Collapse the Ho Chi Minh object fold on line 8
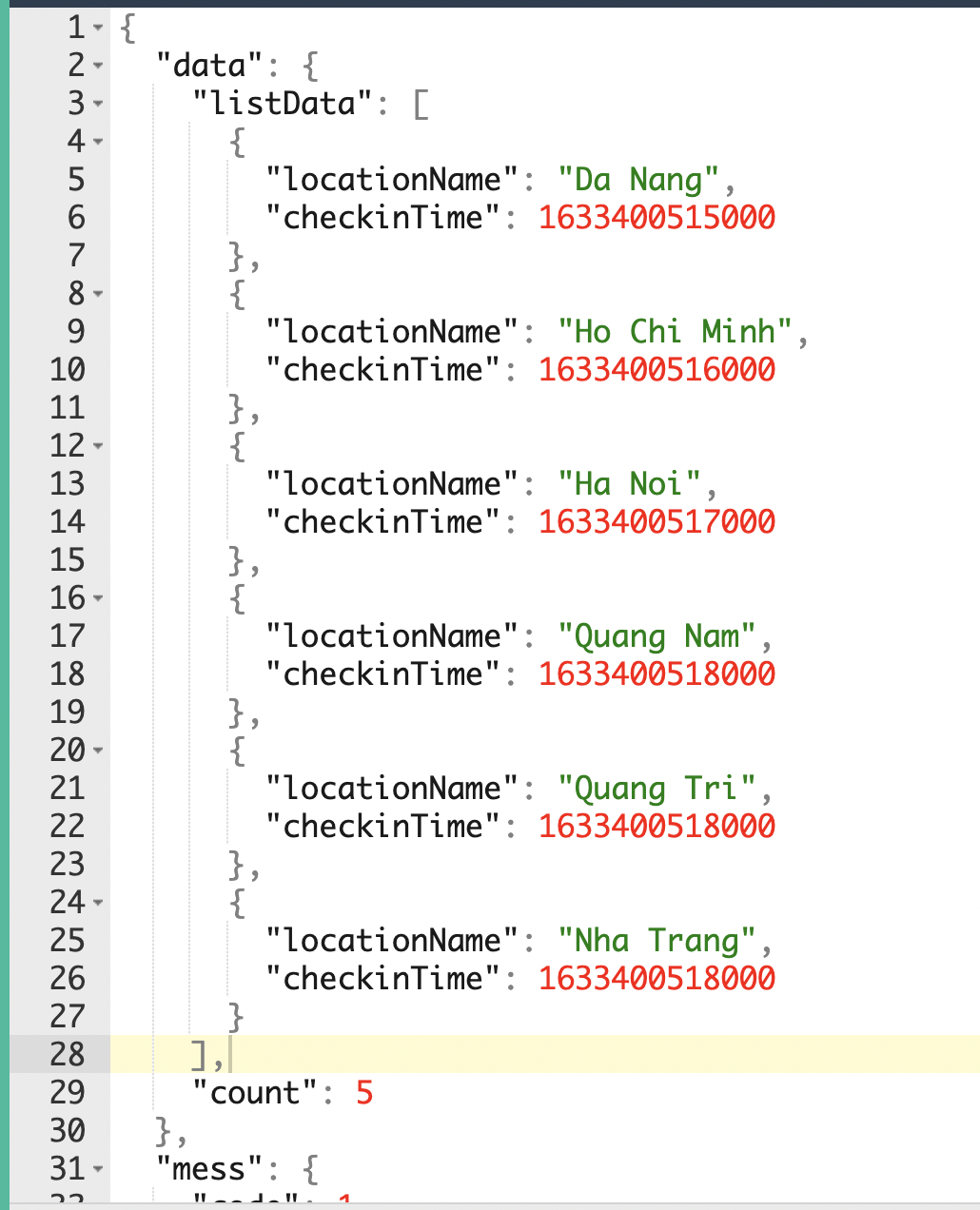Viewport: 980px width, 1210px height. (98, 294)
